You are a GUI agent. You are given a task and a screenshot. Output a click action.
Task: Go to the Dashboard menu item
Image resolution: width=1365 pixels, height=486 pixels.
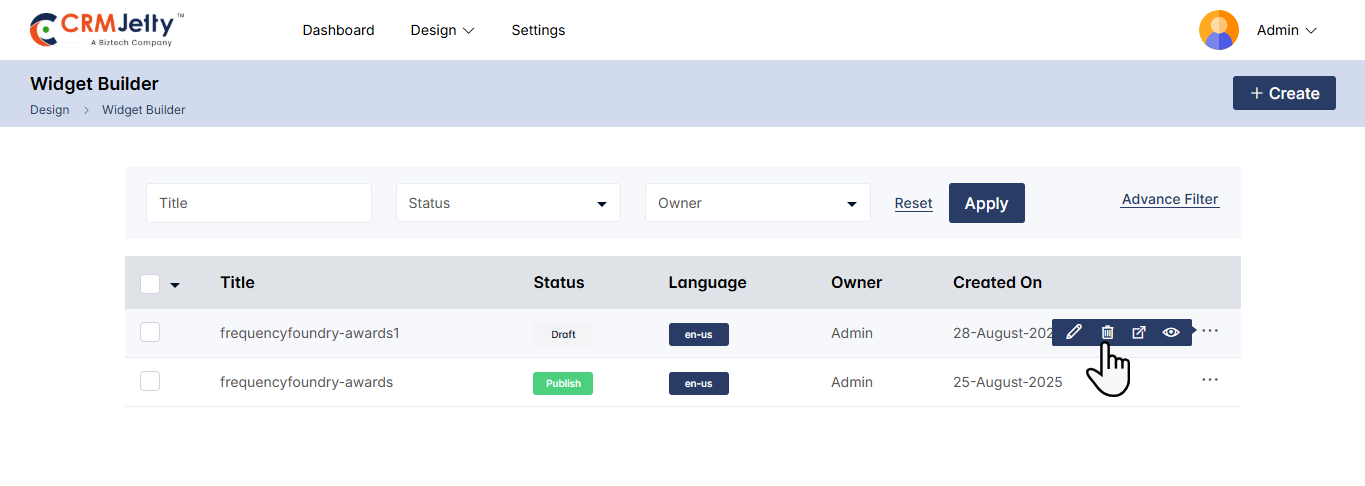[338, 30]
